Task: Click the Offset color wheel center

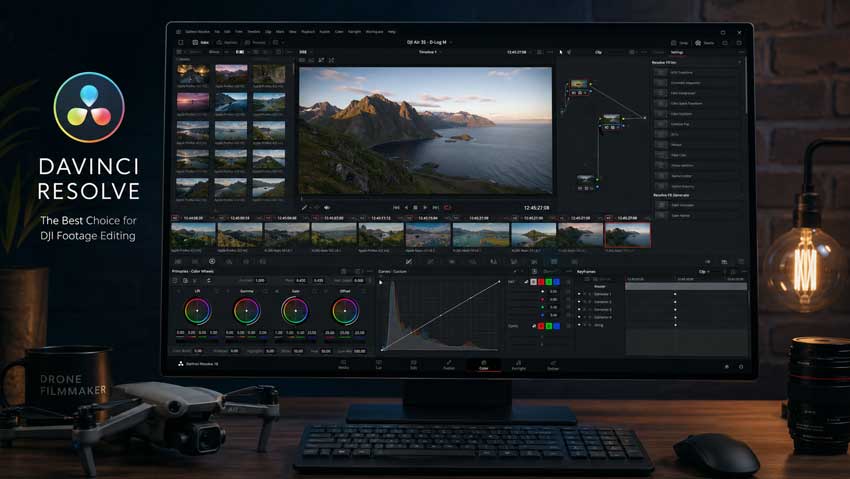Action: pos(345,311)
